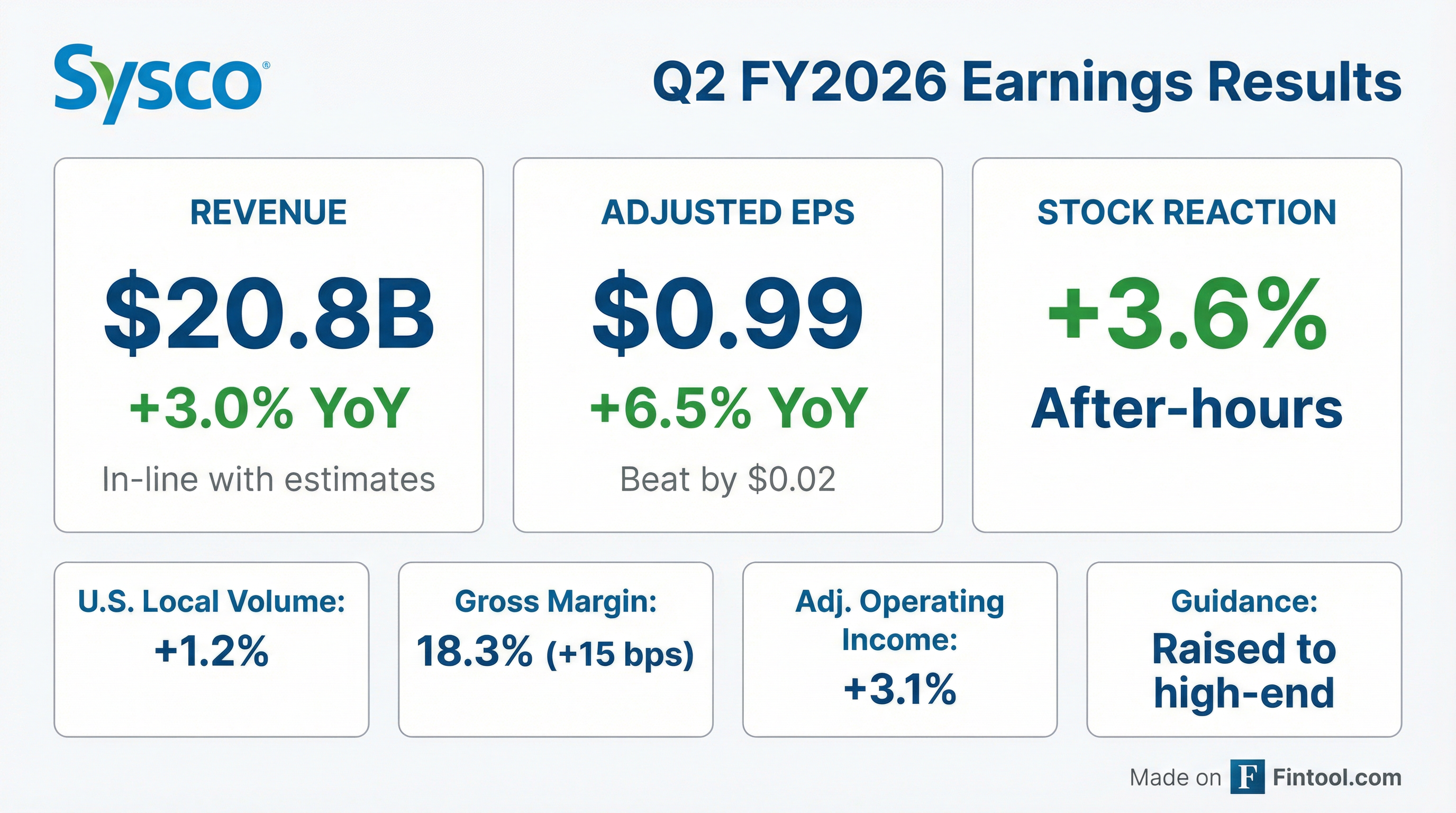Click the Made on text
The height and width of the screenshot is (813, 1456).
click(x=1175, y=779)
